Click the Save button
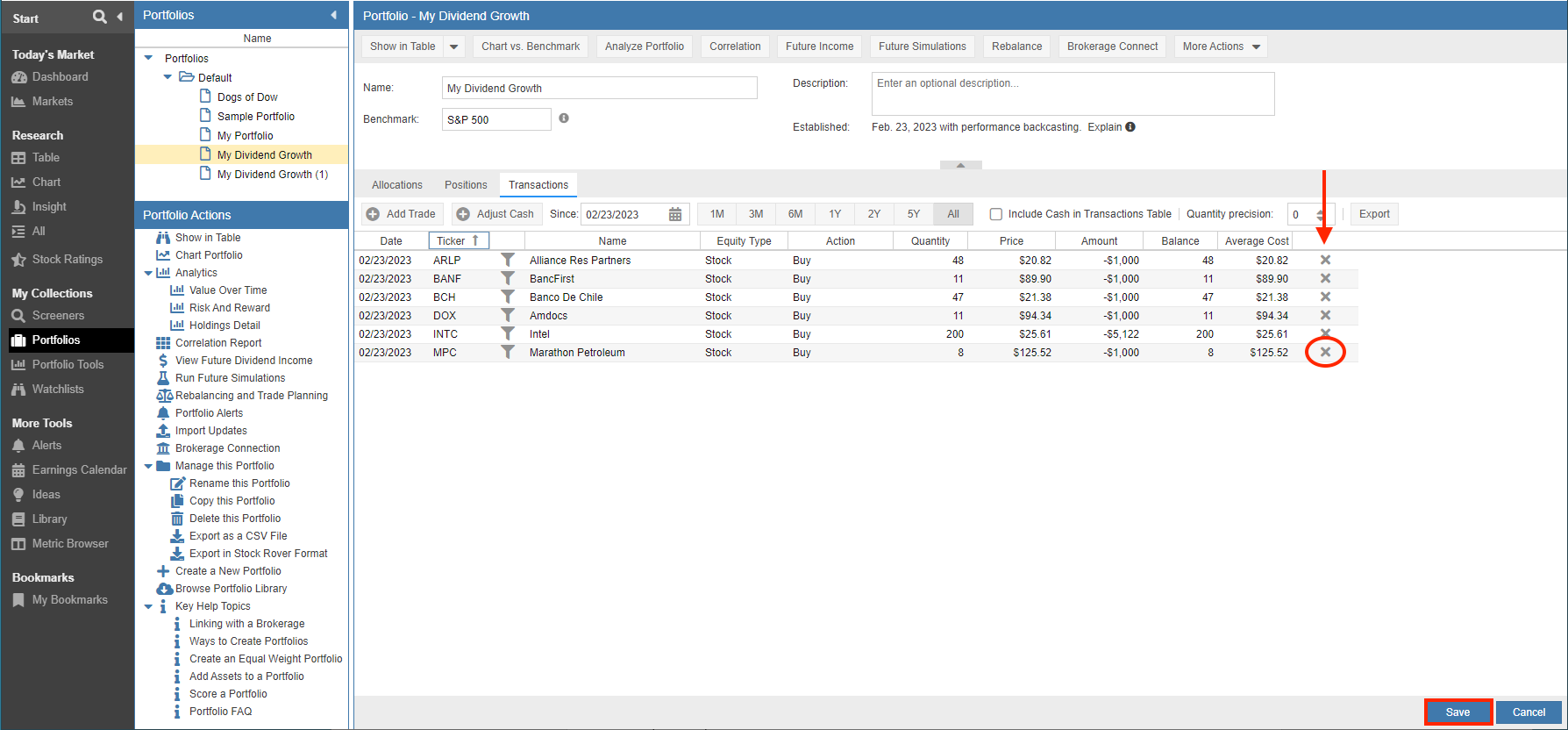Viewport: 1568px width, 730px height. [1458, 712]
